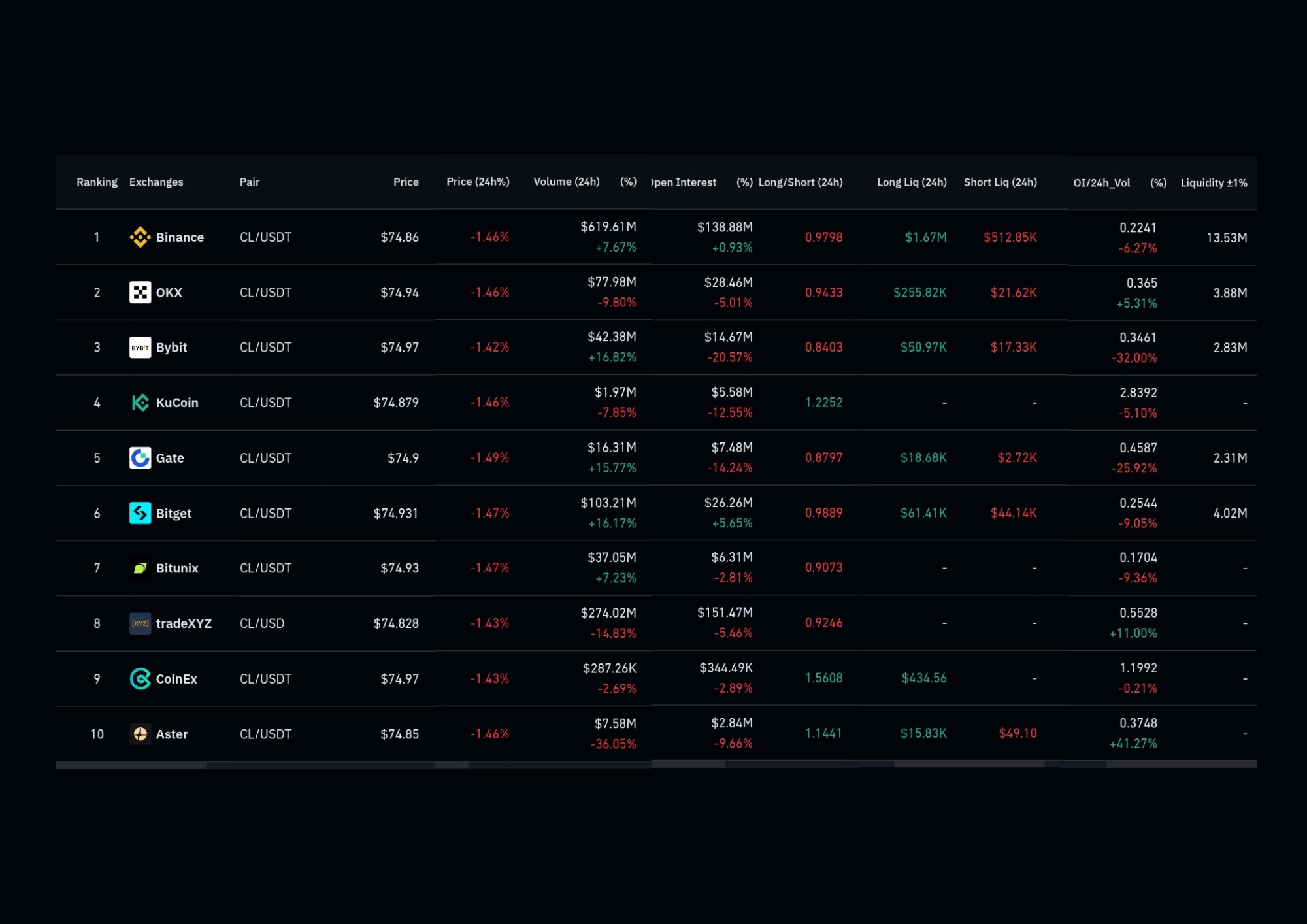The width and height of the screenshot is (1307, 924).
Task: Sort by Short Liq (24h) header
Action: [x=1000, y=182]
